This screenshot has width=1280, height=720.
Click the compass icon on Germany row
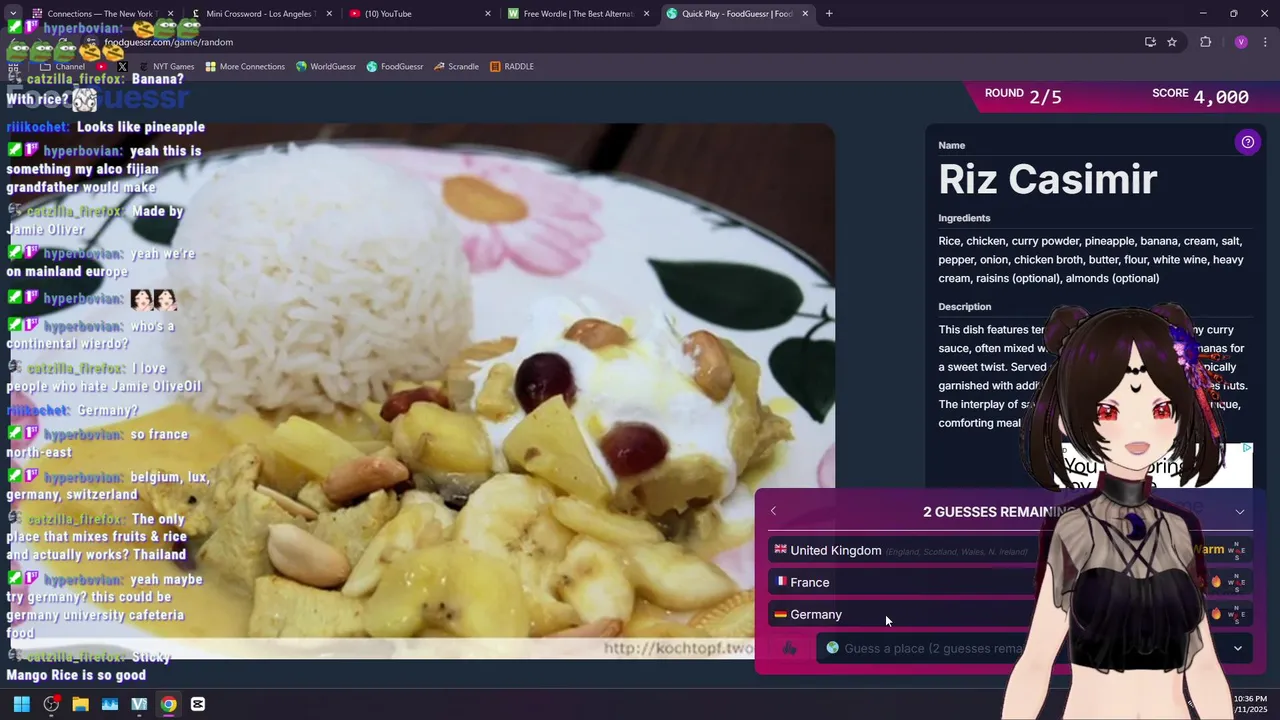point(1237,614)
